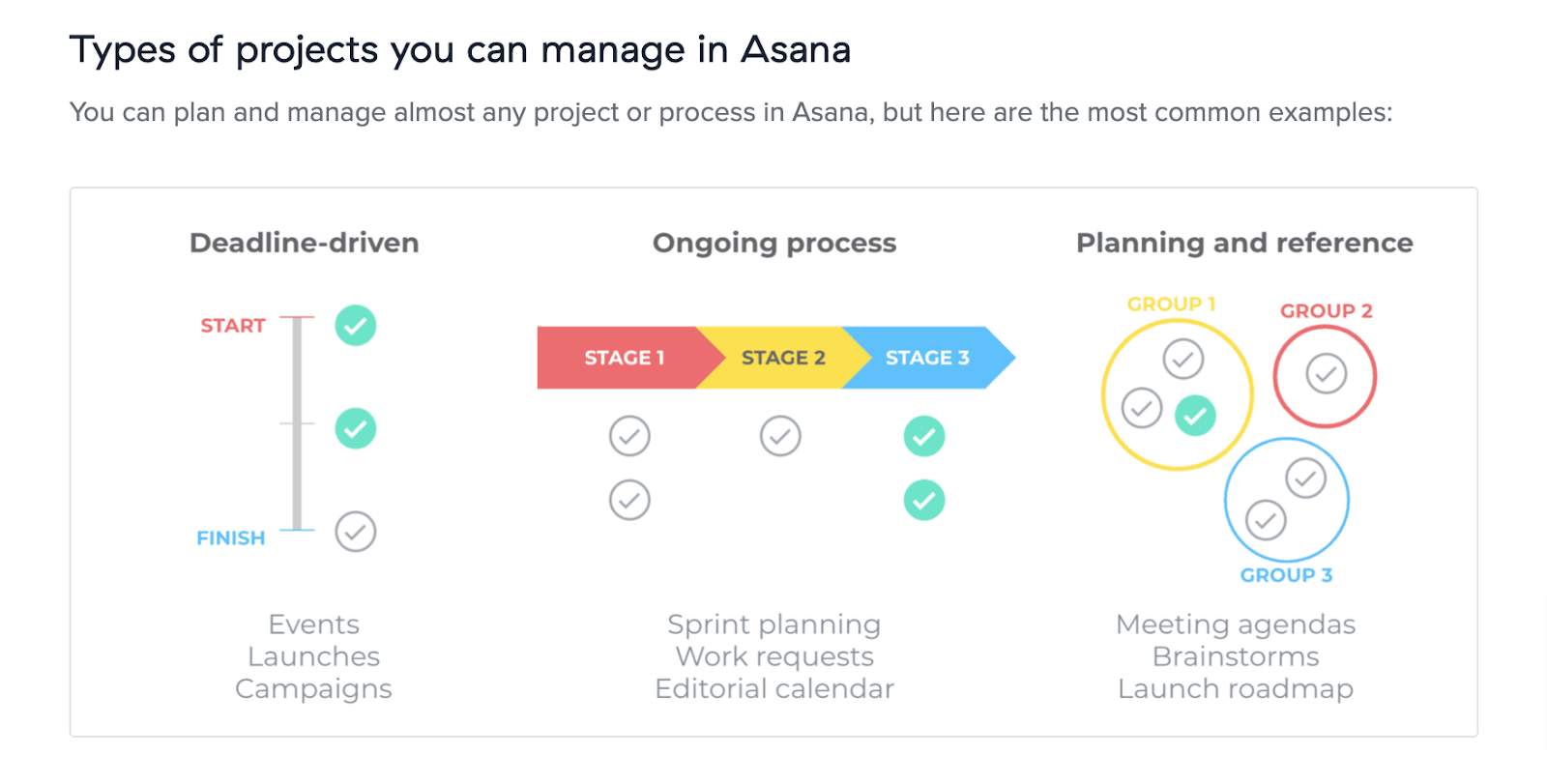
Task: Click the unchecked circle next to FINISH
Action: click(356, 532)
